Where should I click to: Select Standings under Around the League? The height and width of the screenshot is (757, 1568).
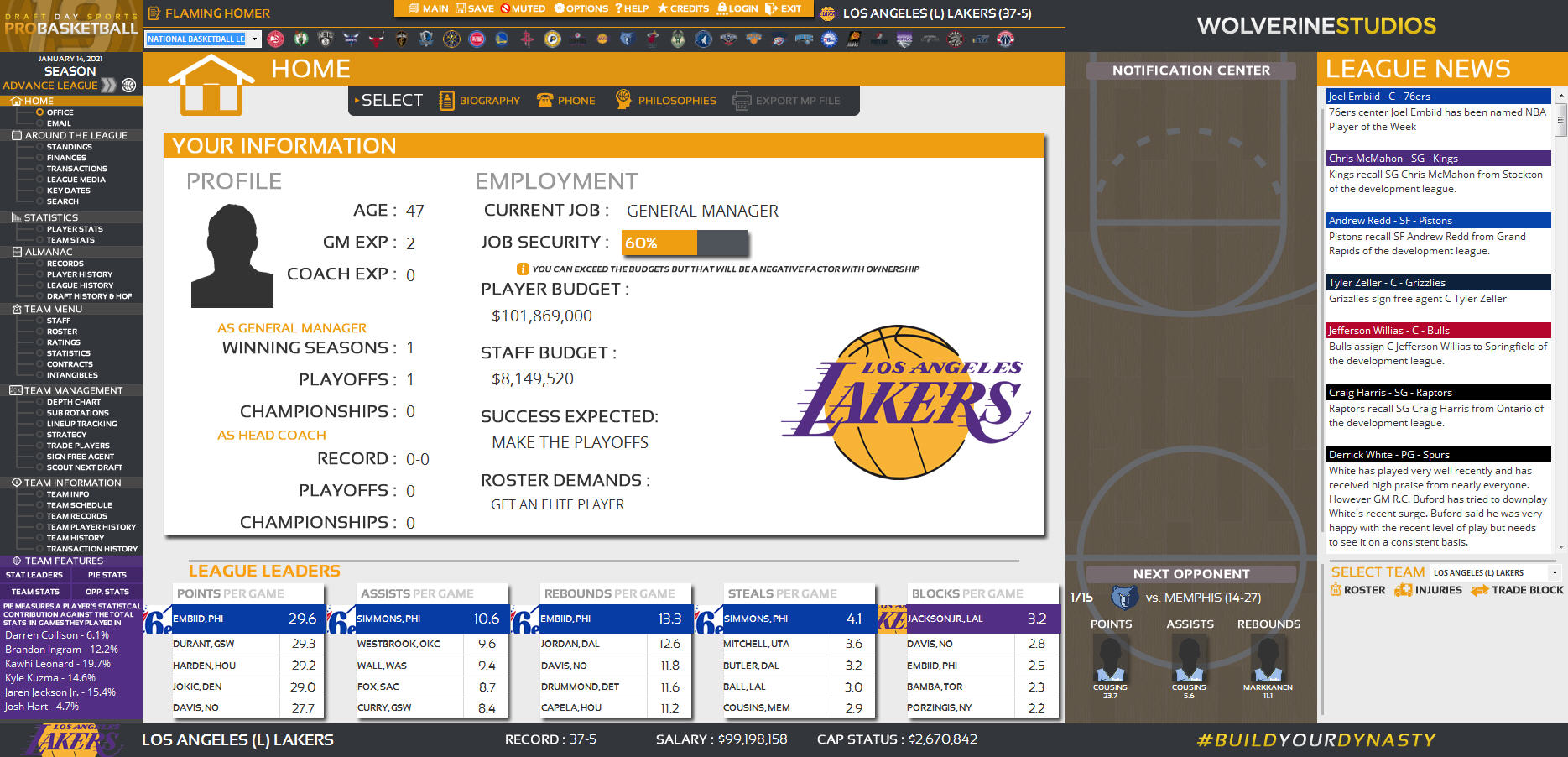(x=70, y=147)
